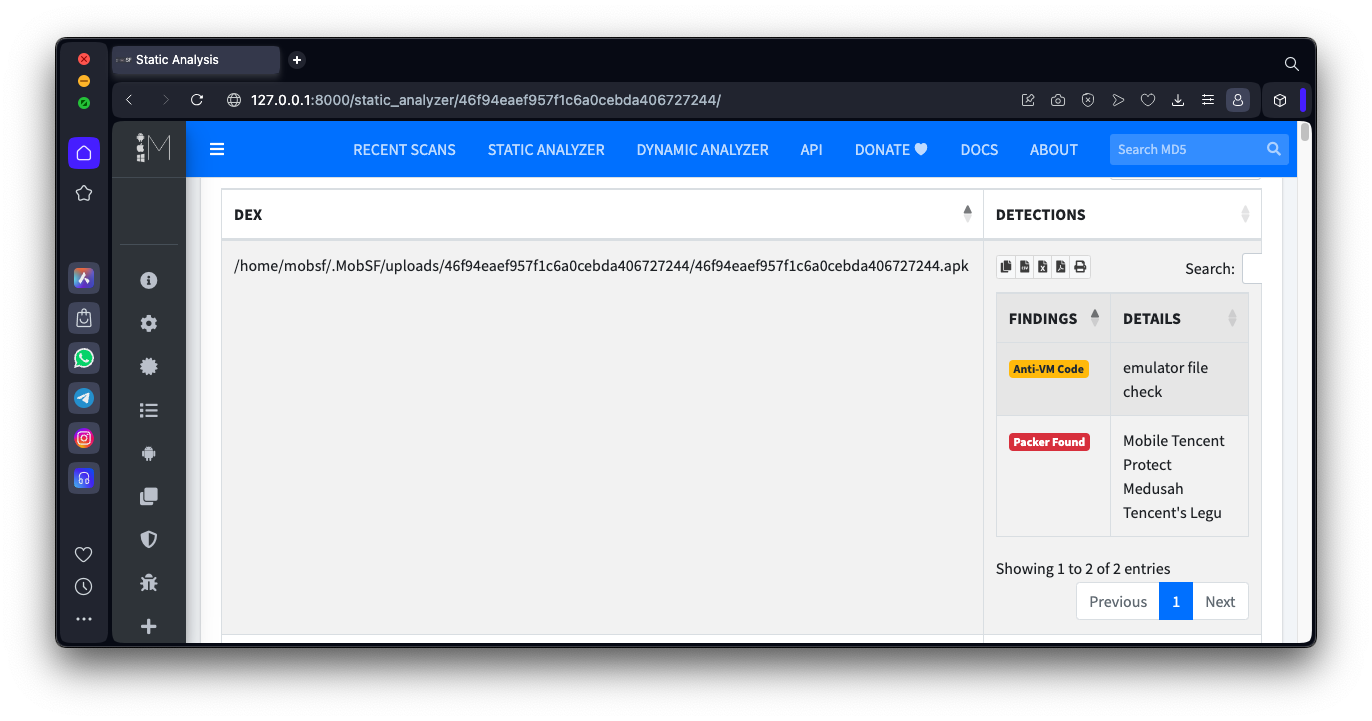The width and height of the screenshot is (1372, 721).
Task: Go to the previous detections page
Action: click(1118, 601)
